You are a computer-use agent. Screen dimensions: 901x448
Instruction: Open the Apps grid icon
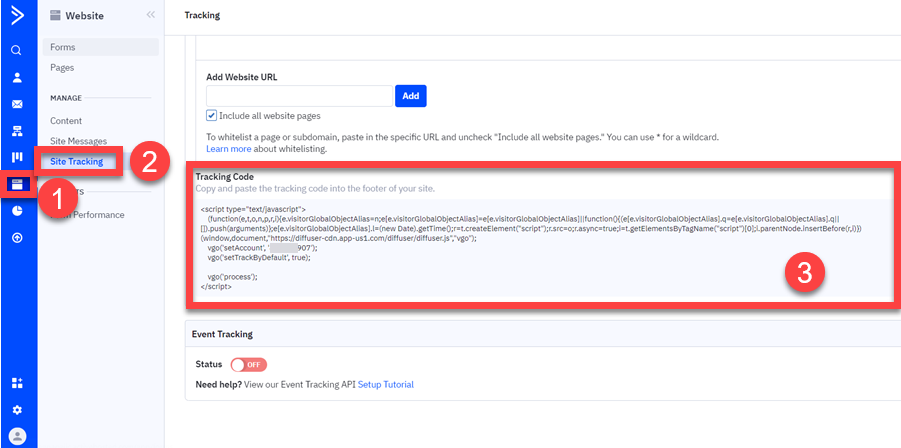17,383
